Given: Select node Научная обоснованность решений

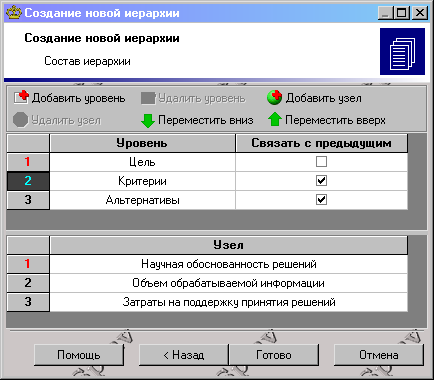Looking at the screenshot, I should [x=229, y=264].
